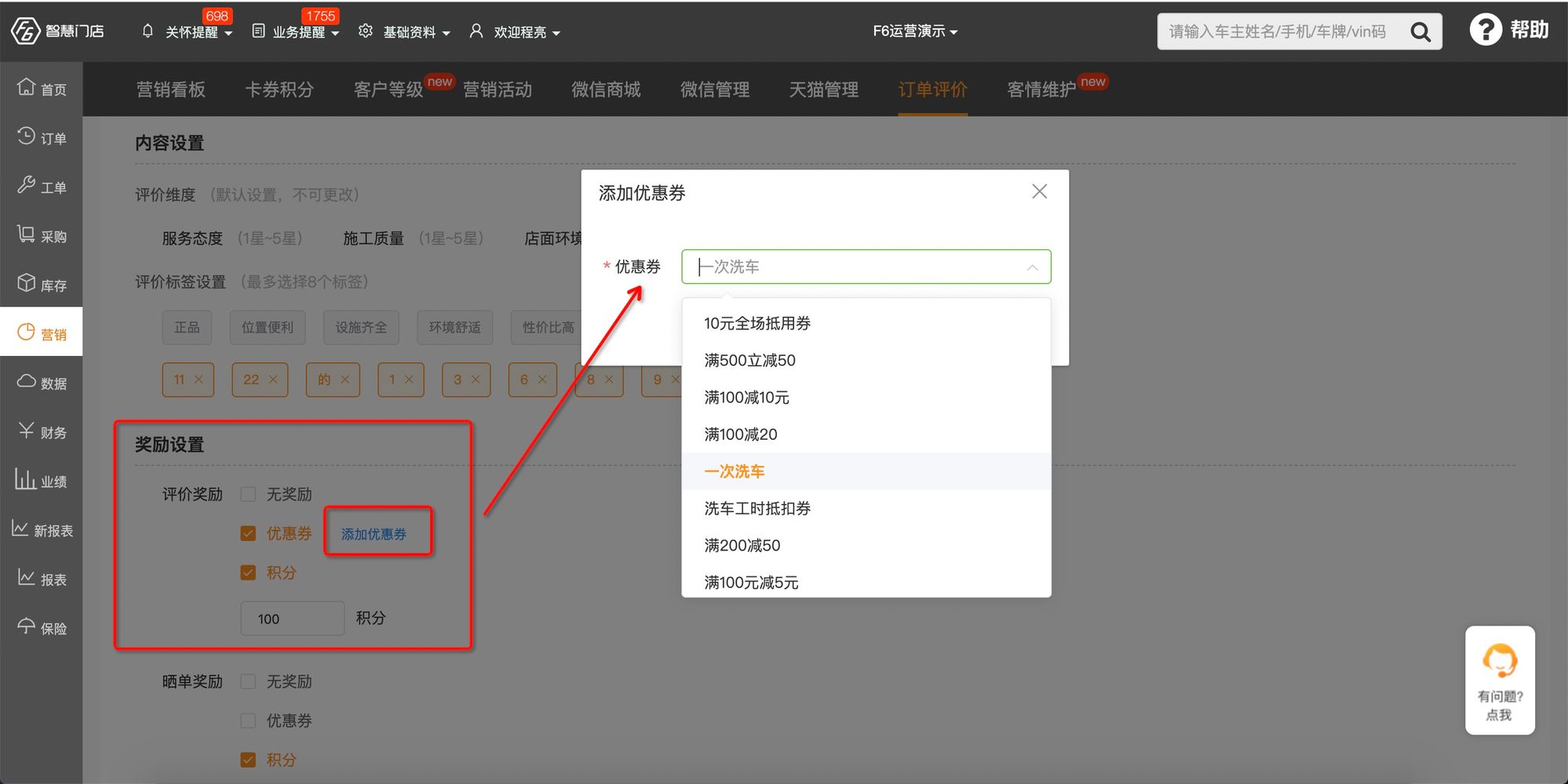1568x784 pixels.
Task: Open 新报表 in the sidebar
Action: coord(42,530)
